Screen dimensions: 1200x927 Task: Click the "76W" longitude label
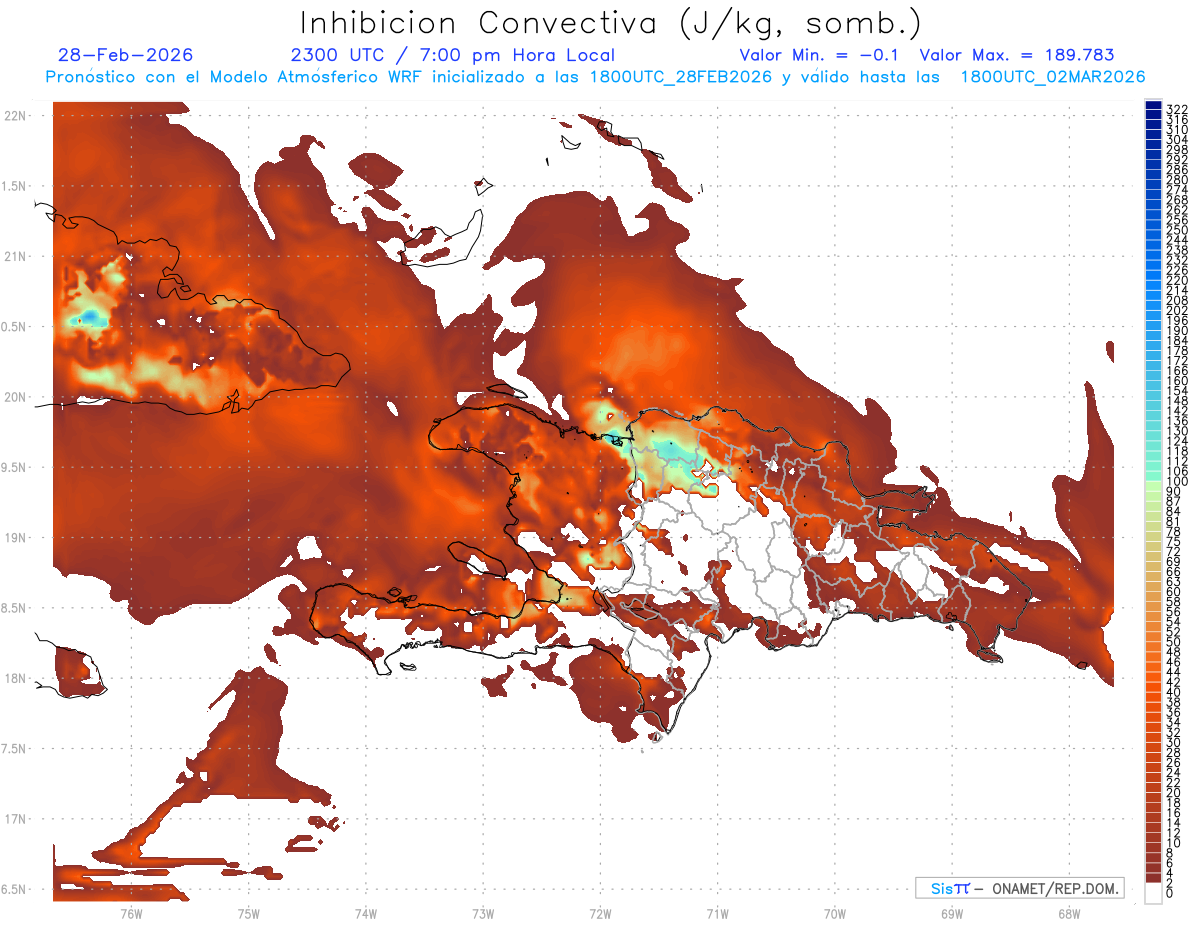pyautogui.click(x=131, y=913)
